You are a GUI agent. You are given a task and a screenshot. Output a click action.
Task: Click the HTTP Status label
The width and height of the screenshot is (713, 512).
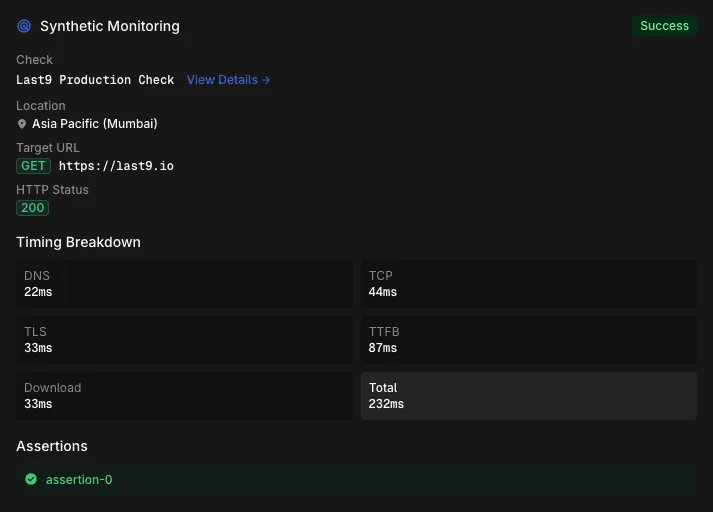tap(52, 190)
